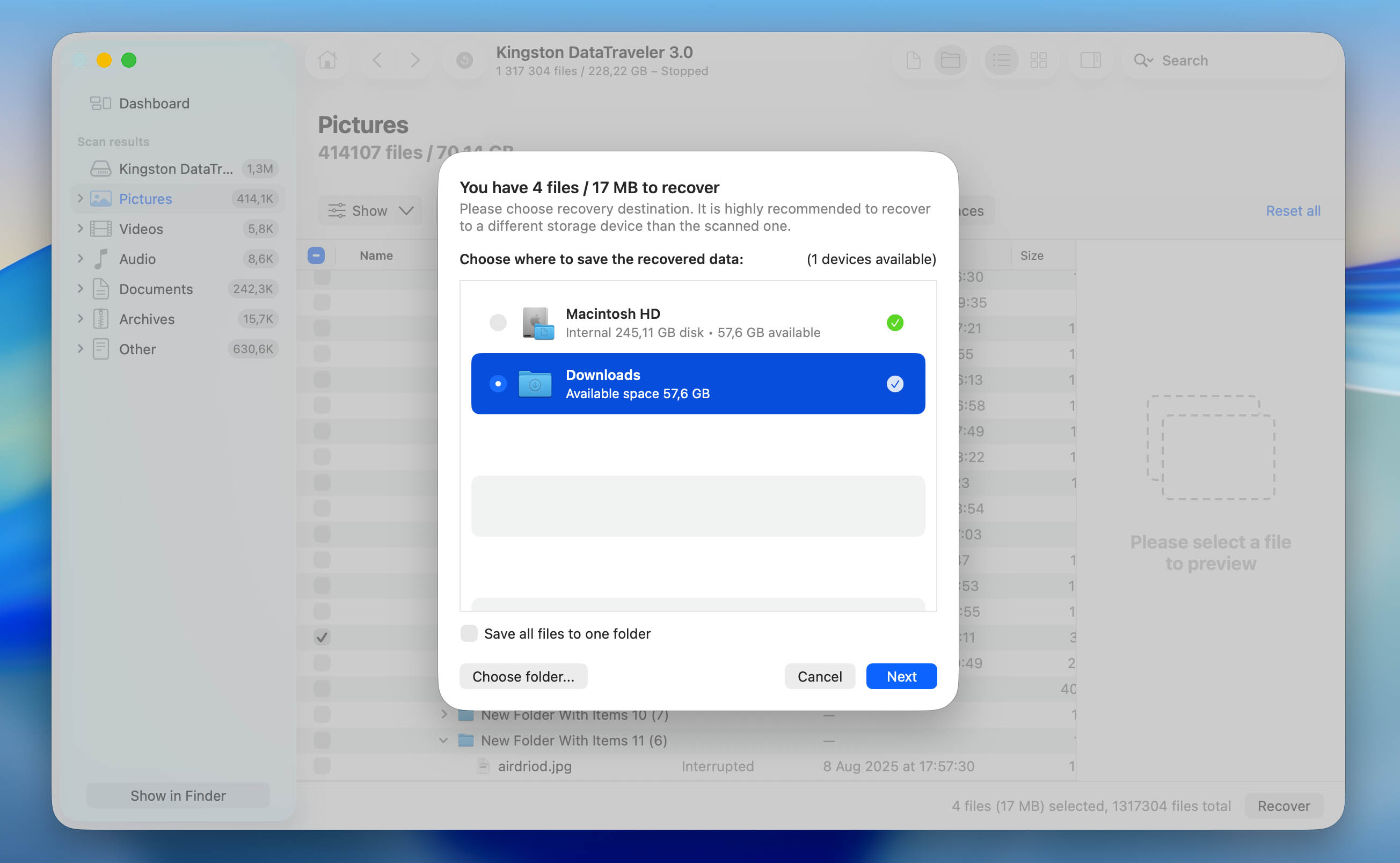Viewport: 1400px width, 863px height.
Task: Select Kingston DataTraveler in scan results
Action: (x=178, y=169)
